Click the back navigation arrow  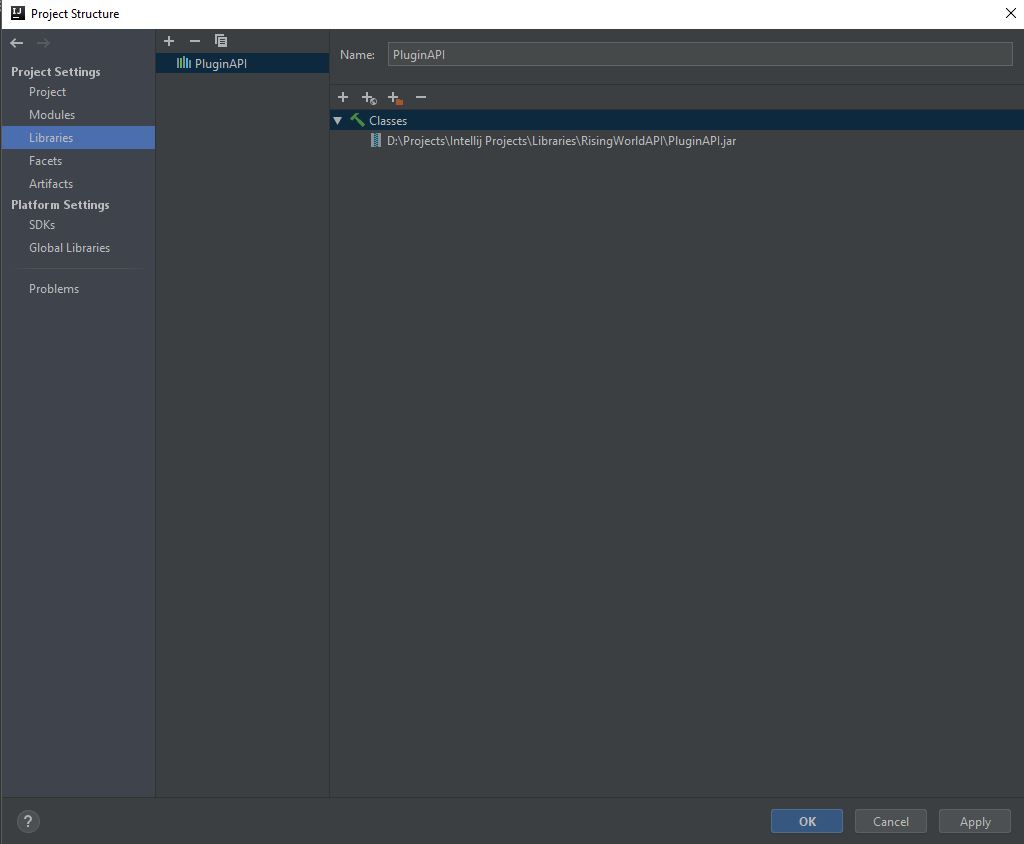click(x=17, y=42)
